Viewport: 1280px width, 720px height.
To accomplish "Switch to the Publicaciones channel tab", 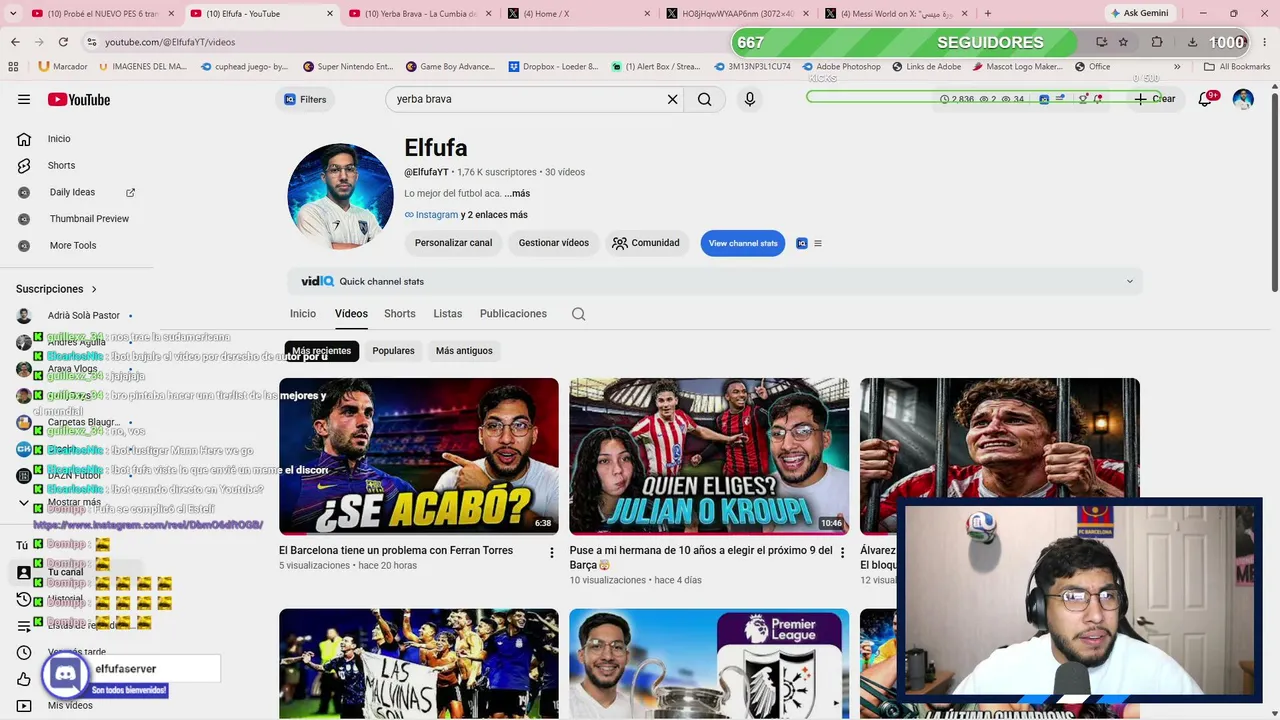I will 513,314.
